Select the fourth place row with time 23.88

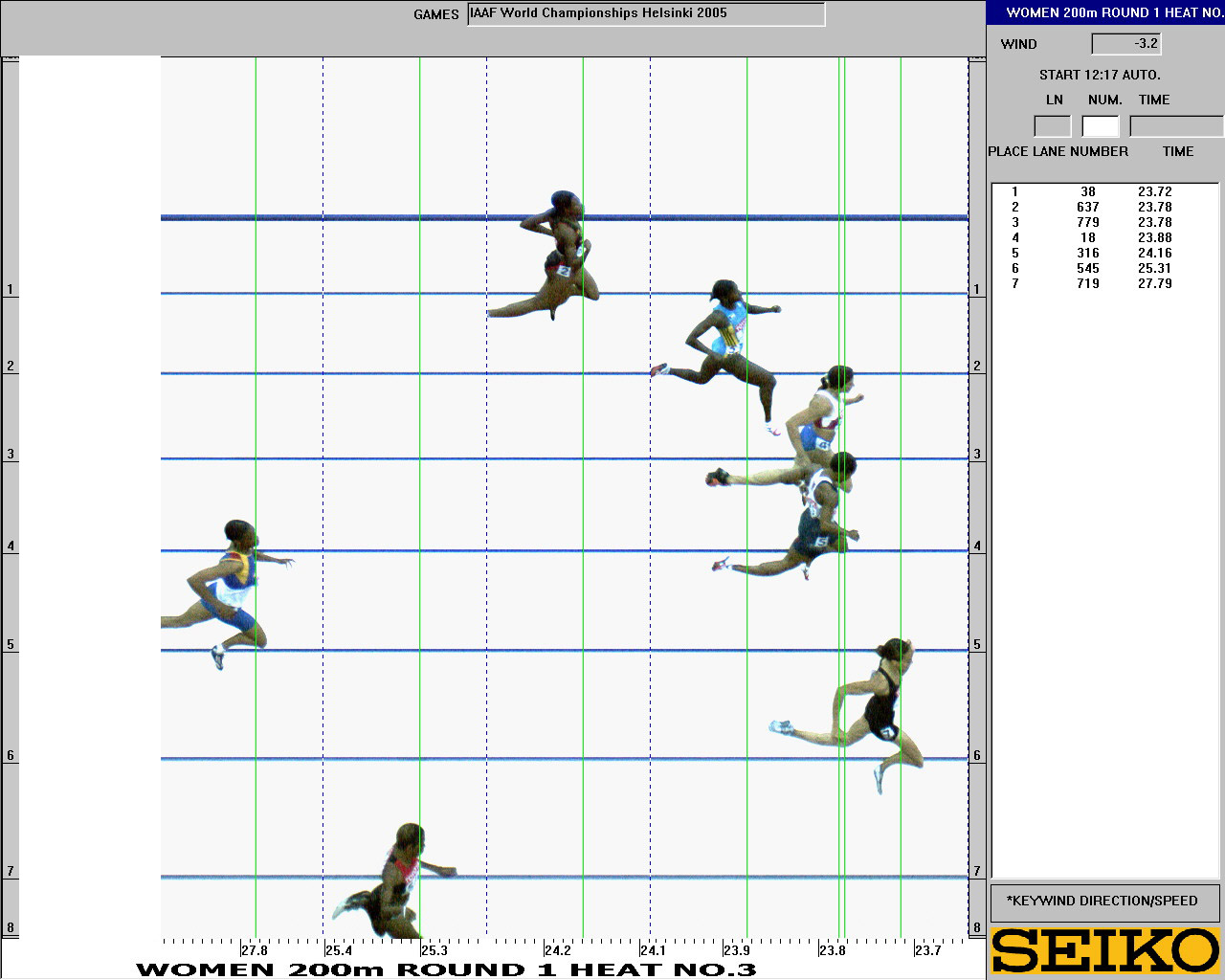(x=1088, y=238)
